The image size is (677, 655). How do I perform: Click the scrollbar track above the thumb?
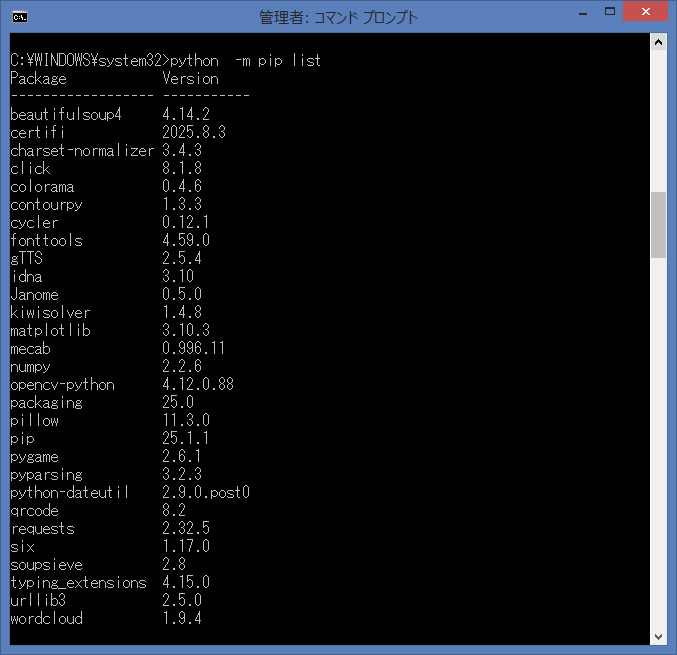pyautogui.click(x=658, y=120)
